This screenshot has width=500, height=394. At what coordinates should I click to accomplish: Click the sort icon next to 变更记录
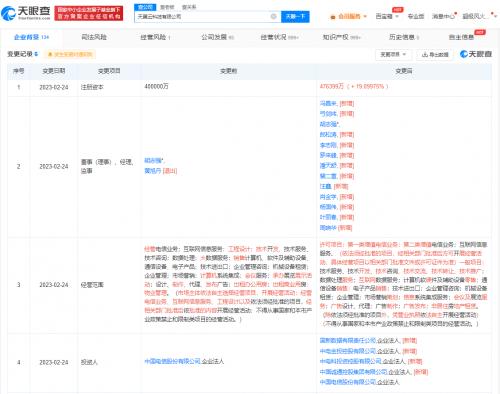36,54
